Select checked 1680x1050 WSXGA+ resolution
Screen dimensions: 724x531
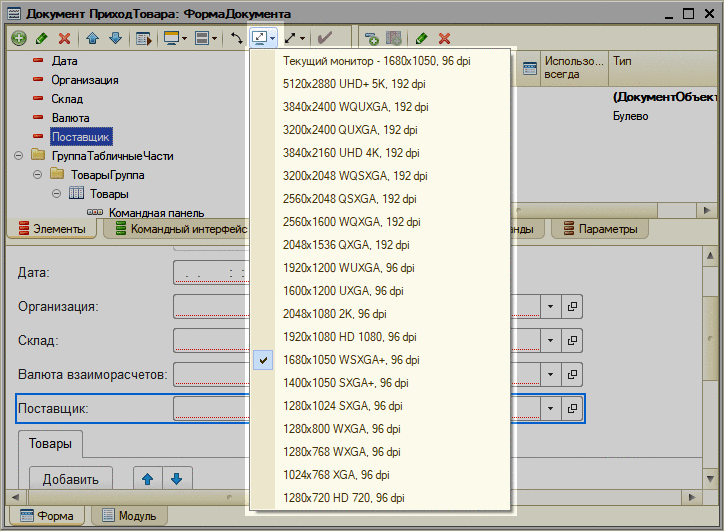tap(380, 360)
